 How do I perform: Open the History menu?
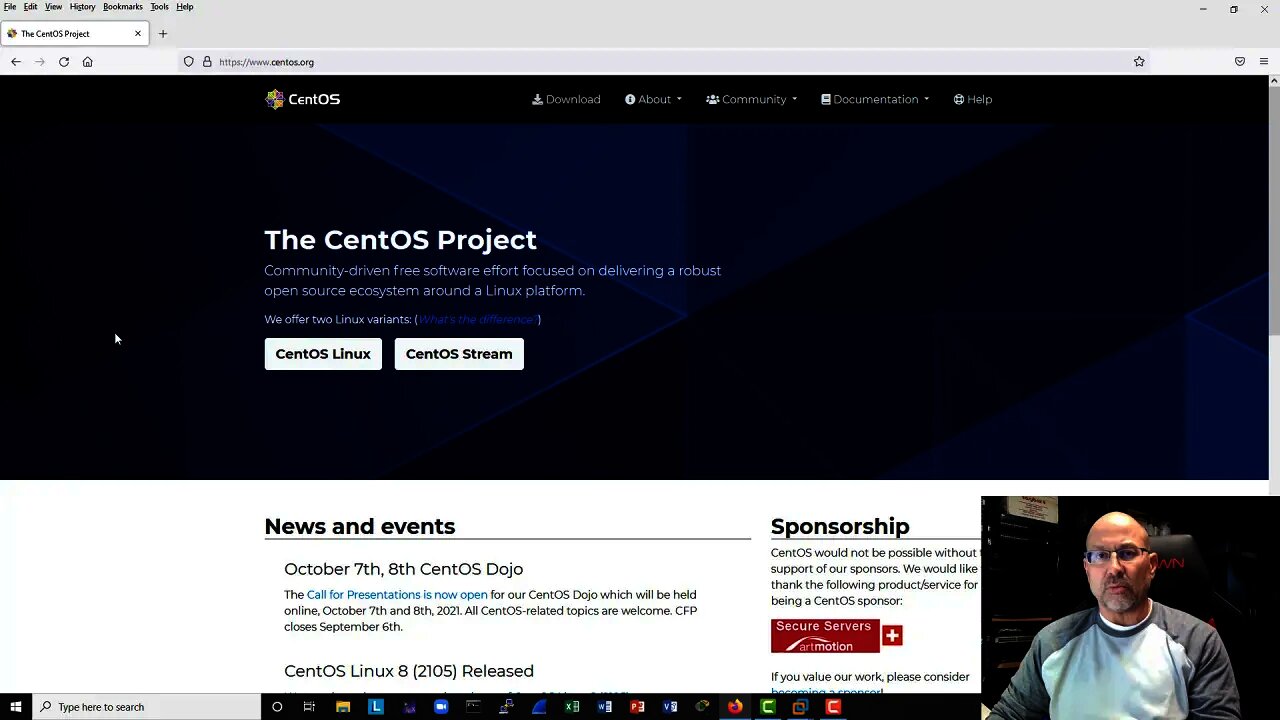pos(82,7)
